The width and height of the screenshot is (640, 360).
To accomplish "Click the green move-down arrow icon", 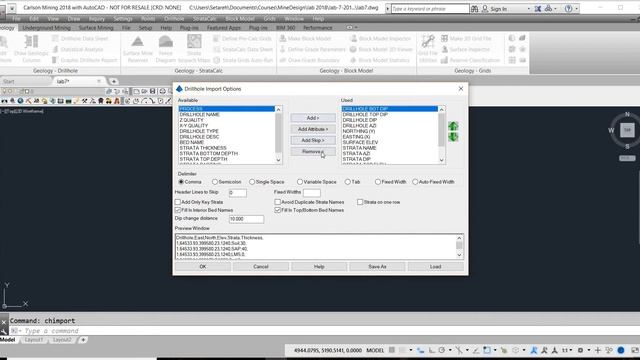I will click(x=453, y=137).
